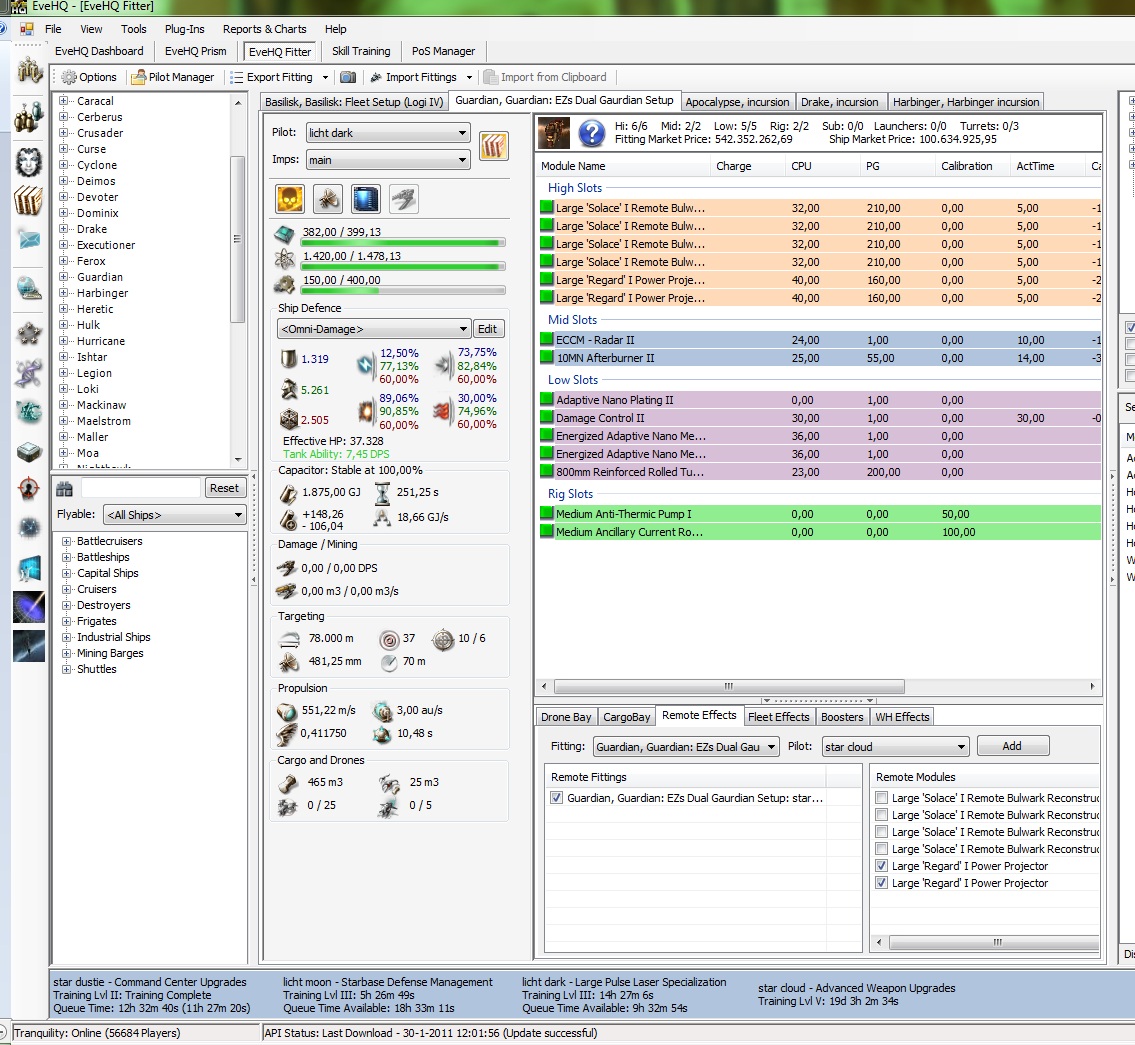Click the winged ship icon beside skull button
This screenshot has width=1135, height=1045.
(x=328, y=199)
